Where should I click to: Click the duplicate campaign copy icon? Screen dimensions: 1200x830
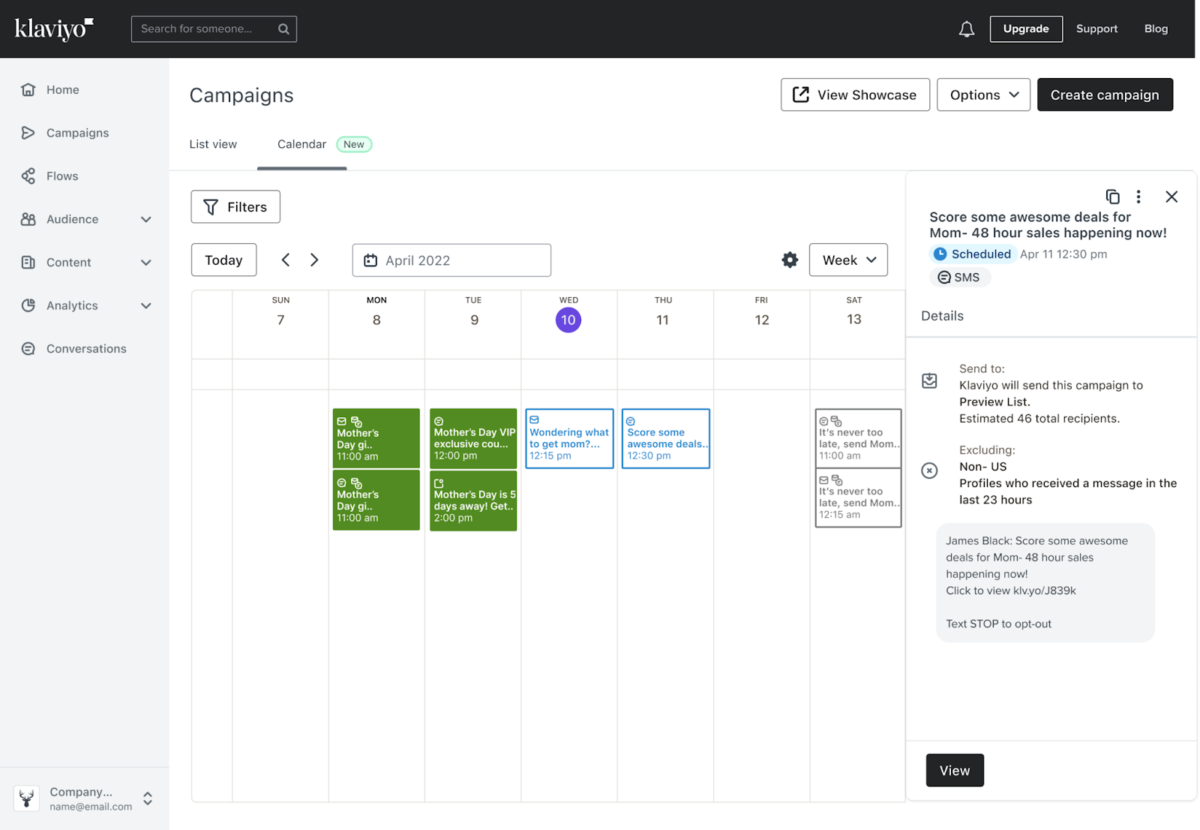coord(1113,197)
